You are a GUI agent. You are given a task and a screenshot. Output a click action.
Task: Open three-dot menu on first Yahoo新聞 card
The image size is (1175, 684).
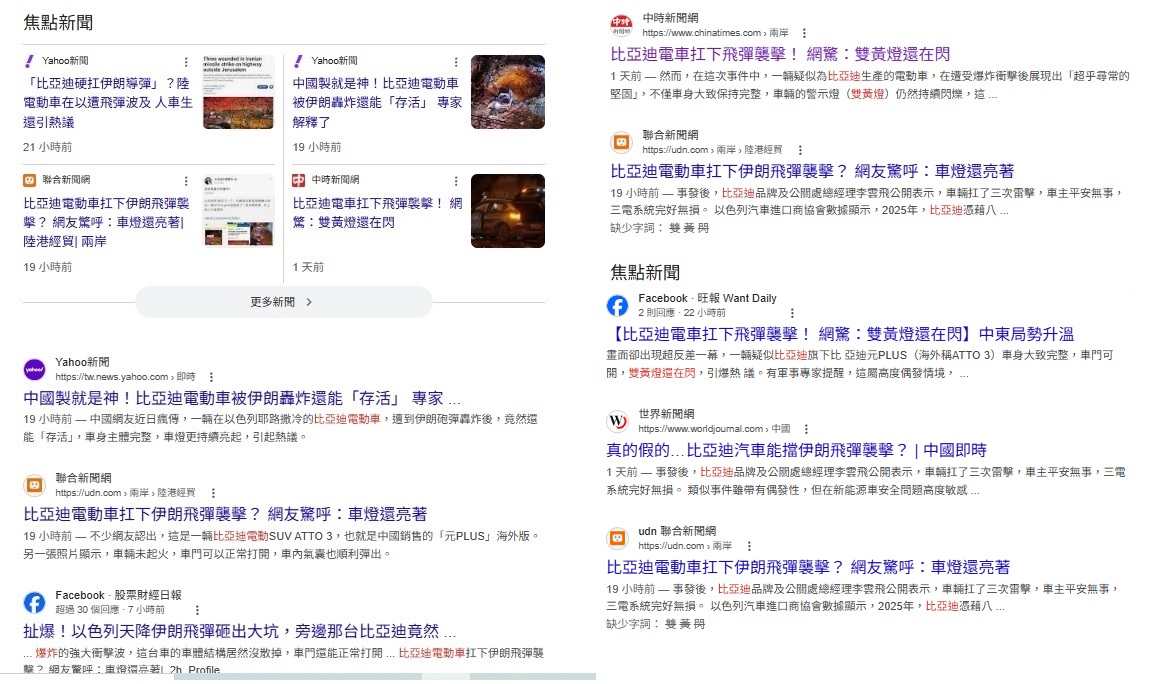(x=186, y=61)
